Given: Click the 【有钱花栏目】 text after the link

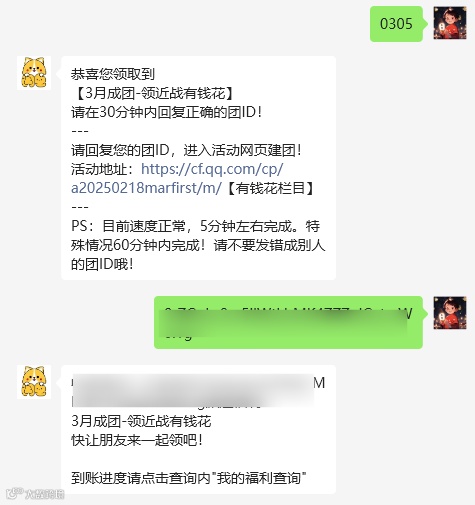Looking at the screenshot, I should click(x=270, y=188).
